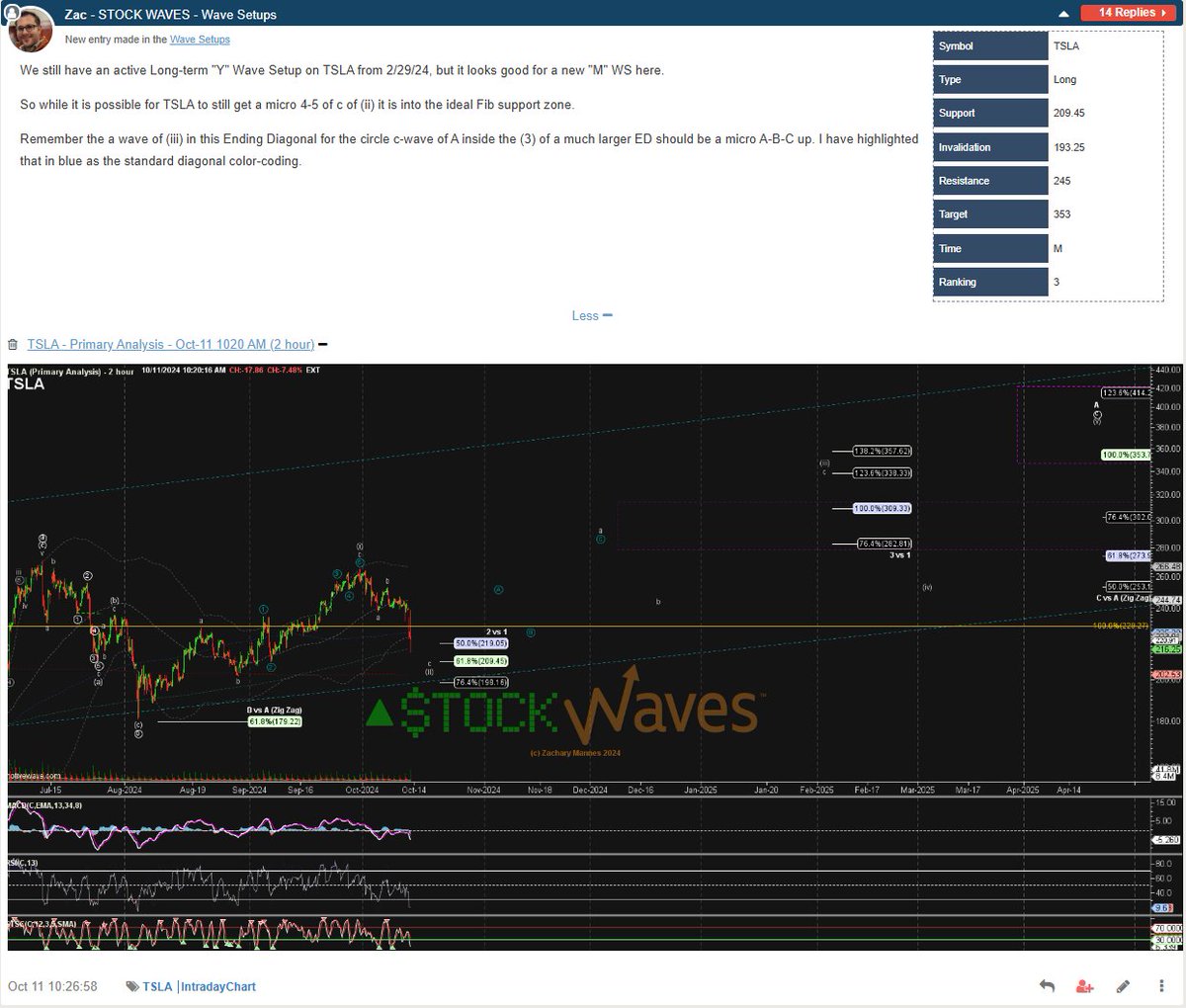
Task: Click the 76.4% (198.16) Fib label on chart
Action: [481, 682]
